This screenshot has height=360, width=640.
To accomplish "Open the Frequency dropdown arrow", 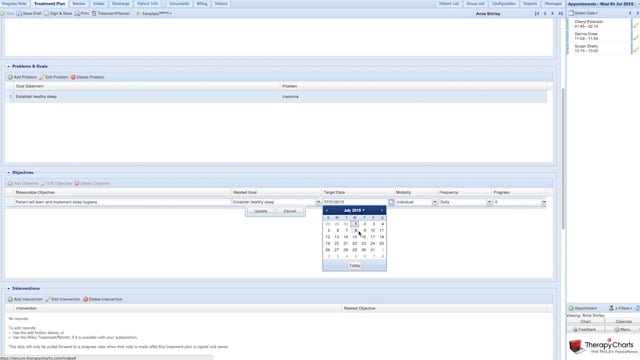I will pyautogui.click(x=489, y=202).
